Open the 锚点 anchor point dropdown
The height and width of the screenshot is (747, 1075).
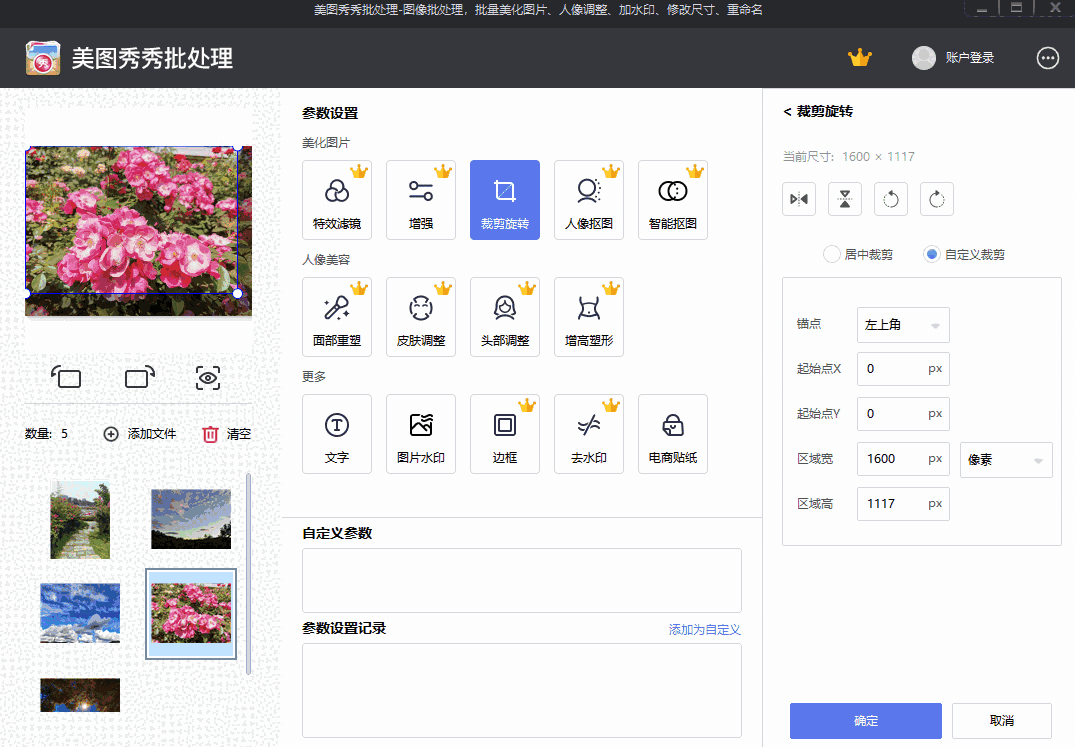[903, 324]
